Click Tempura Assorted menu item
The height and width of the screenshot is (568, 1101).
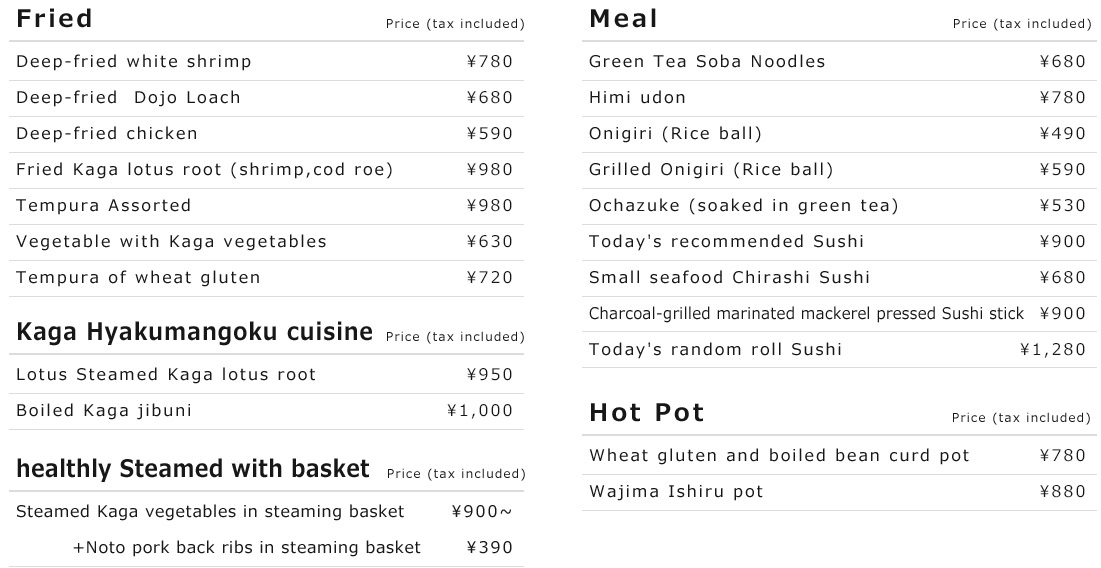(x=103, y=206)
